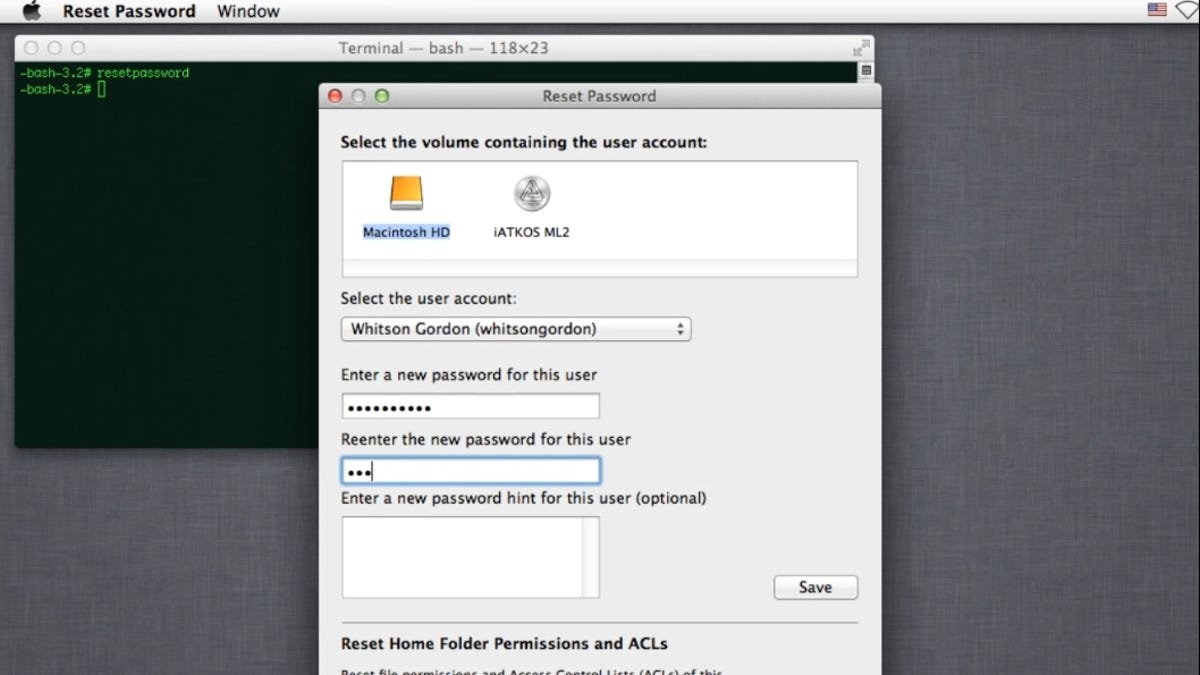Click the 'Enter a new password' label
This screenshot has width=1200, height=675.
click(x=469, y=375)
